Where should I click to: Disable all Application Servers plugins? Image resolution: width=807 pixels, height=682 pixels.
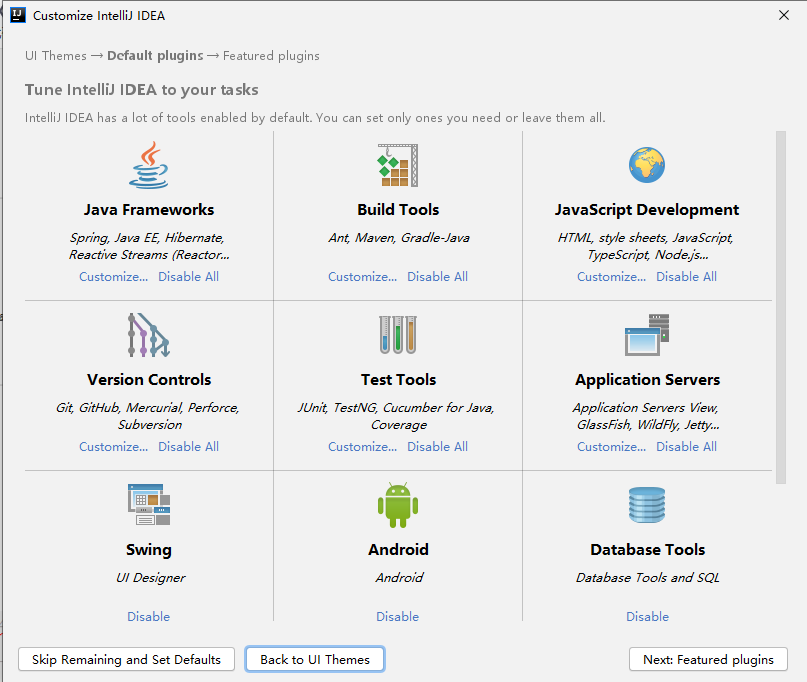click(687, 447)
